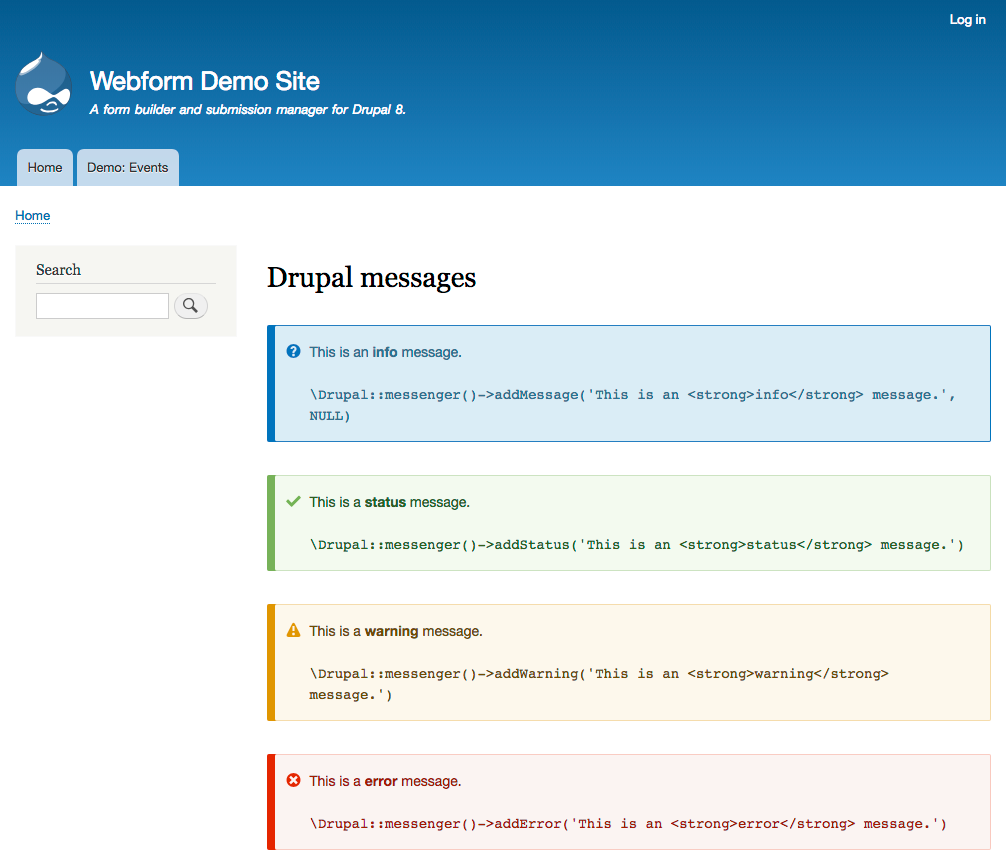Click inside the Search text field

[102, 305]
